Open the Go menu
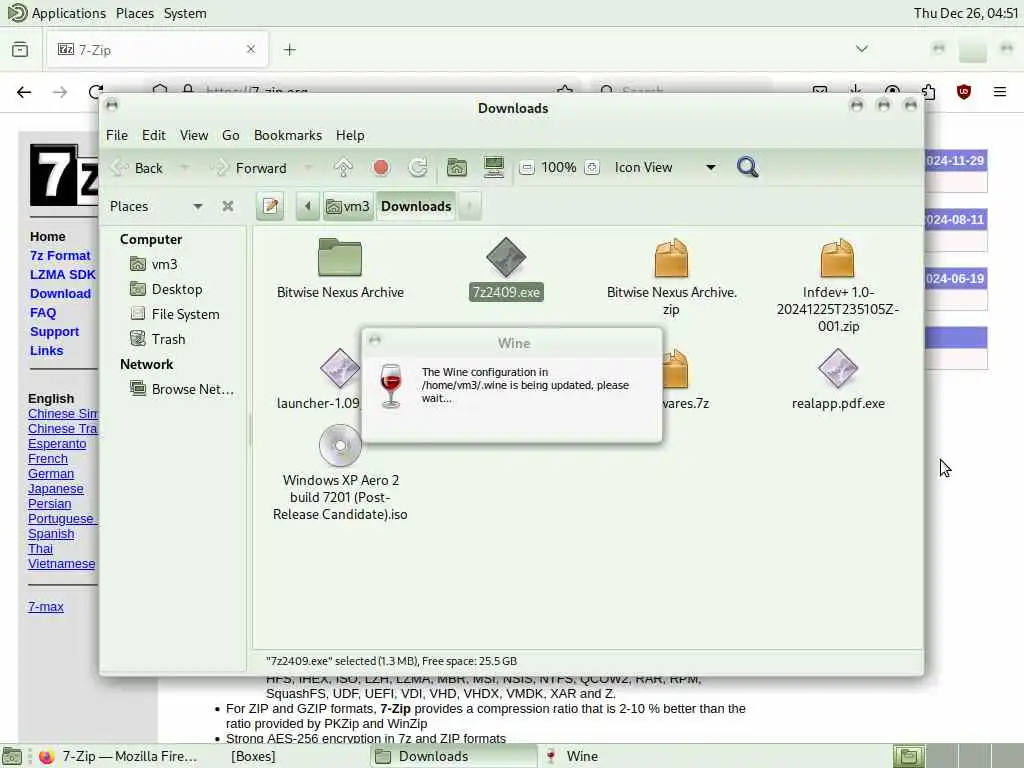The image size is (1024, 768). point(231,135)
